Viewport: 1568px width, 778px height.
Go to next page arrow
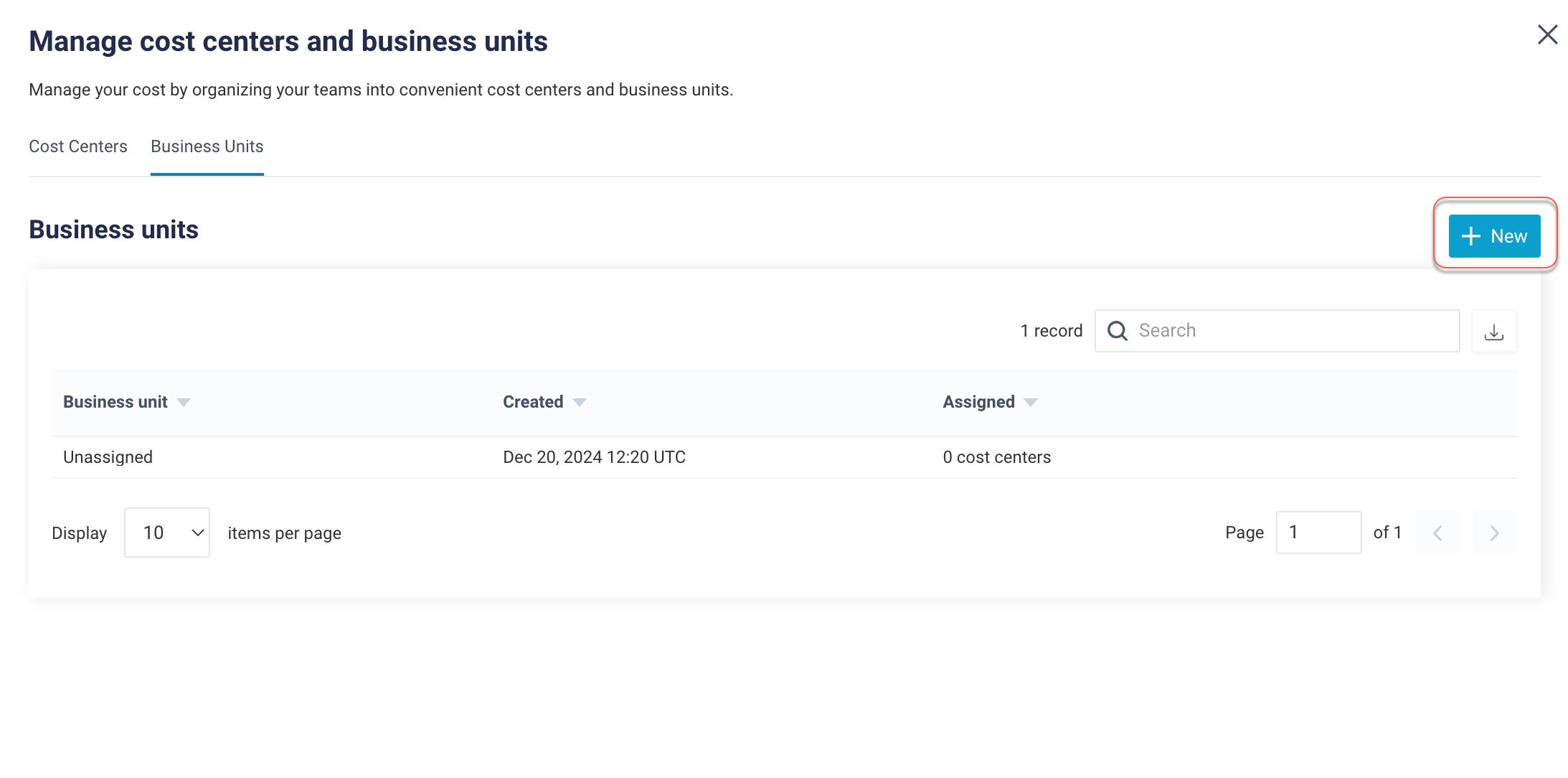coord(1494,533)
